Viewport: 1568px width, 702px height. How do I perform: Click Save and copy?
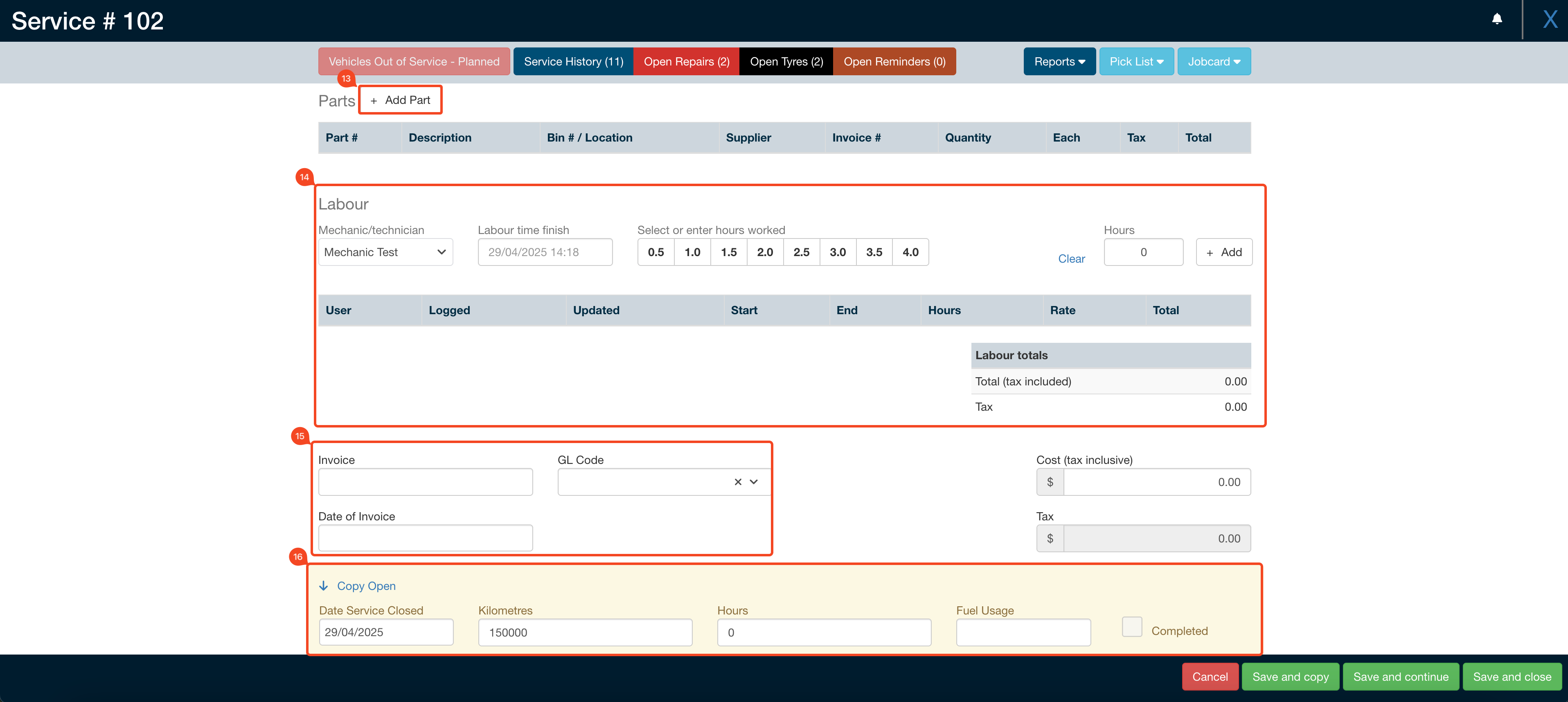point(1290,677)
